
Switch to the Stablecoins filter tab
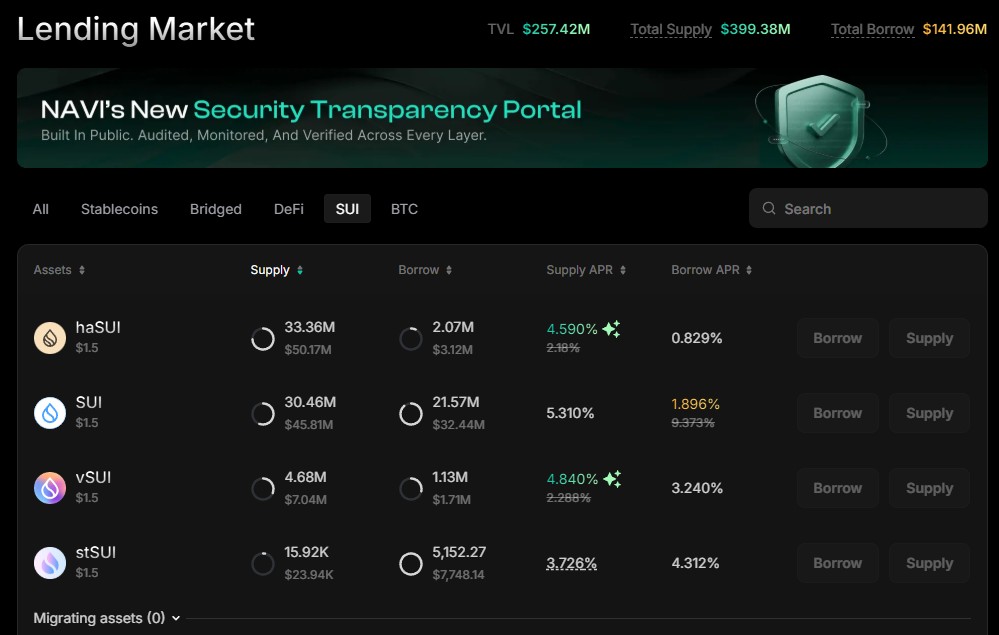pos(119,209)
